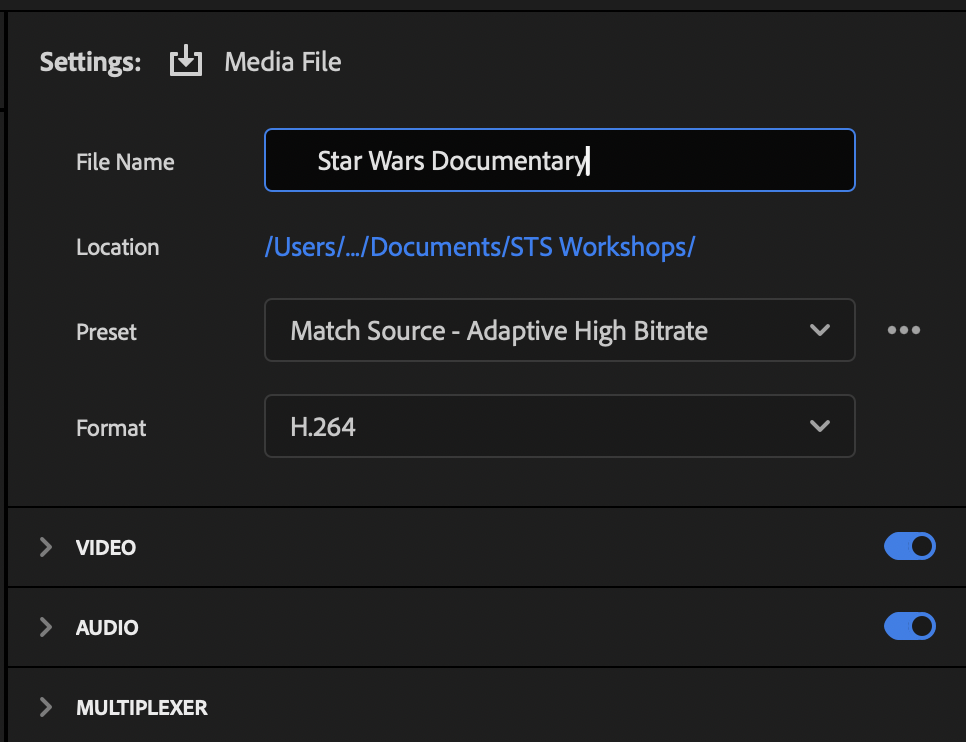Click the Format label

click(x=111, y=428)
